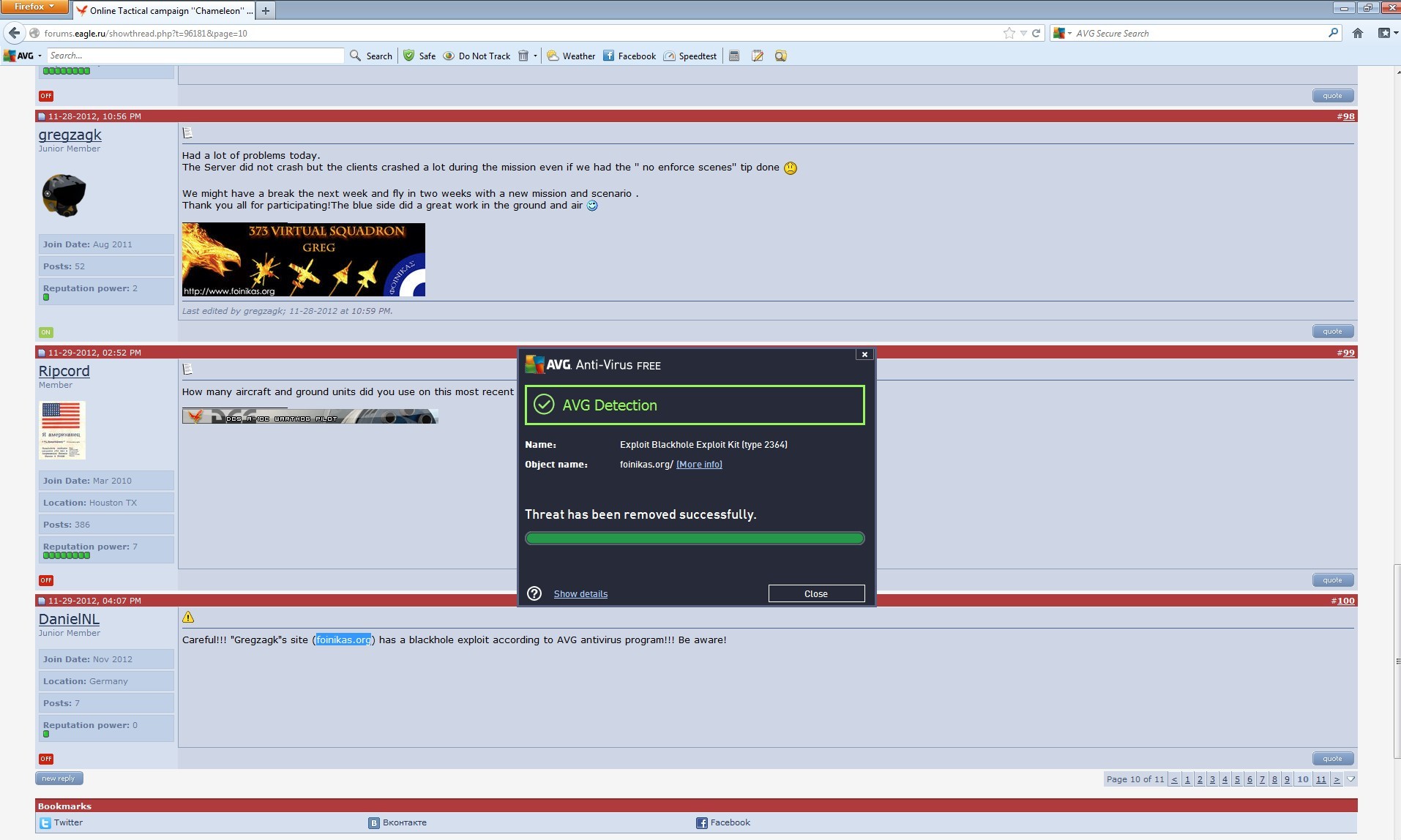Click Ripcord's flag avatar
The image size is (1401, 840).
point(61,430)
